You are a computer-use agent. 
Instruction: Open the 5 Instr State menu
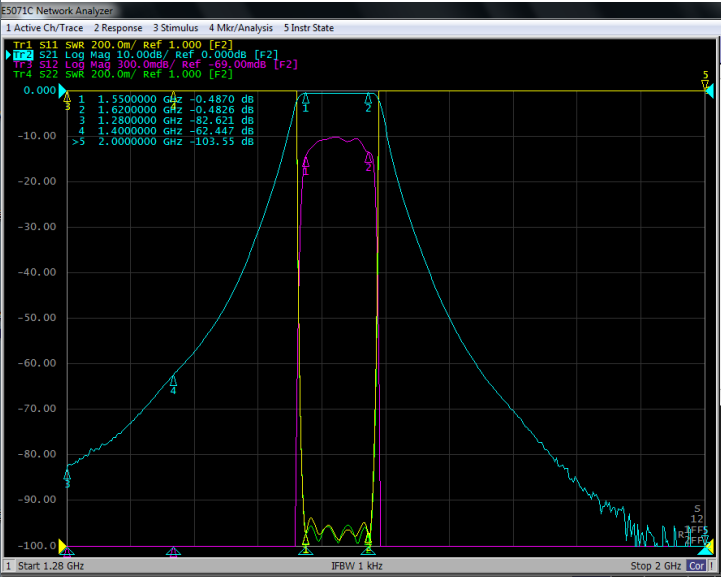tap(309, 28)
